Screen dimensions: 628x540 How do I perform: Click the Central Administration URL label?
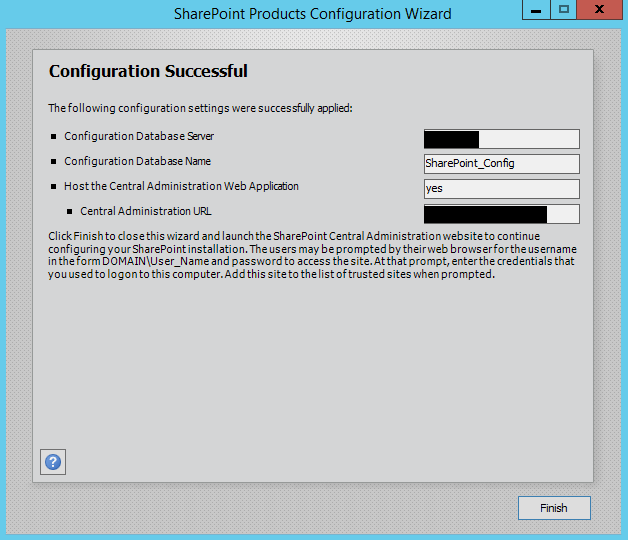pos(146,211)
